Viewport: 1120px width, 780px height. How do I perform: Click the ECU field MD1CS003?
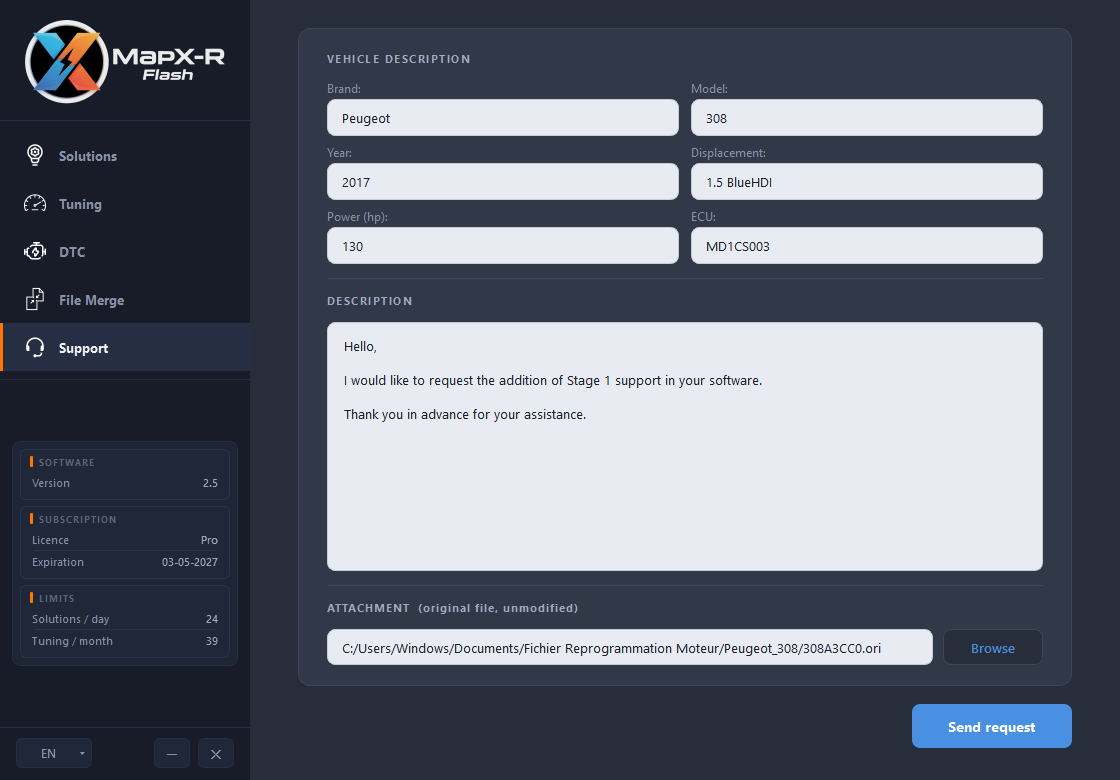tap(866, 246)
